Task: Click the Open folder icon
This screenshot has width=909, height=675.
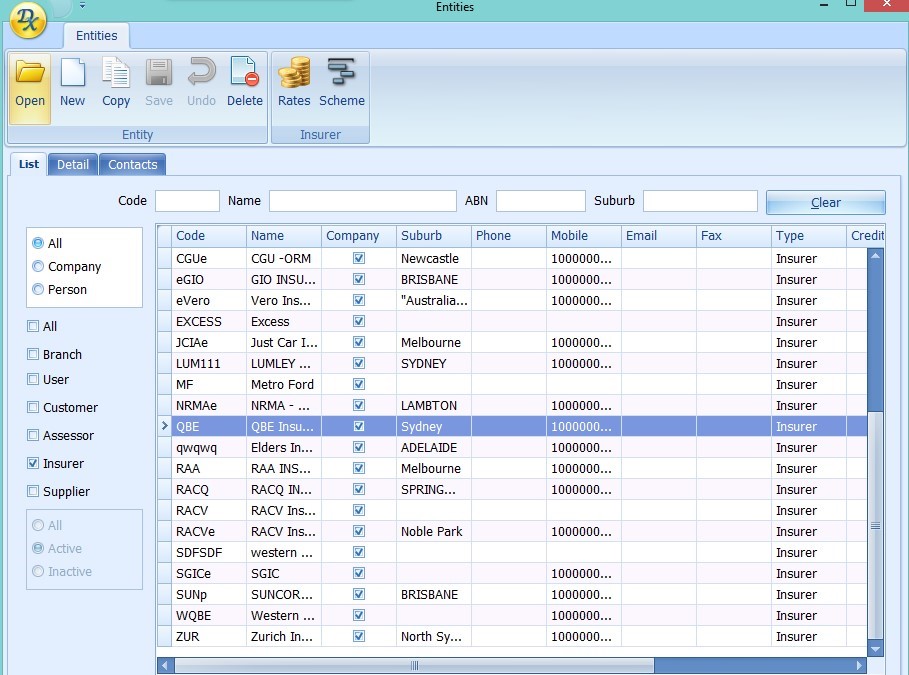Action: point(30,73)
